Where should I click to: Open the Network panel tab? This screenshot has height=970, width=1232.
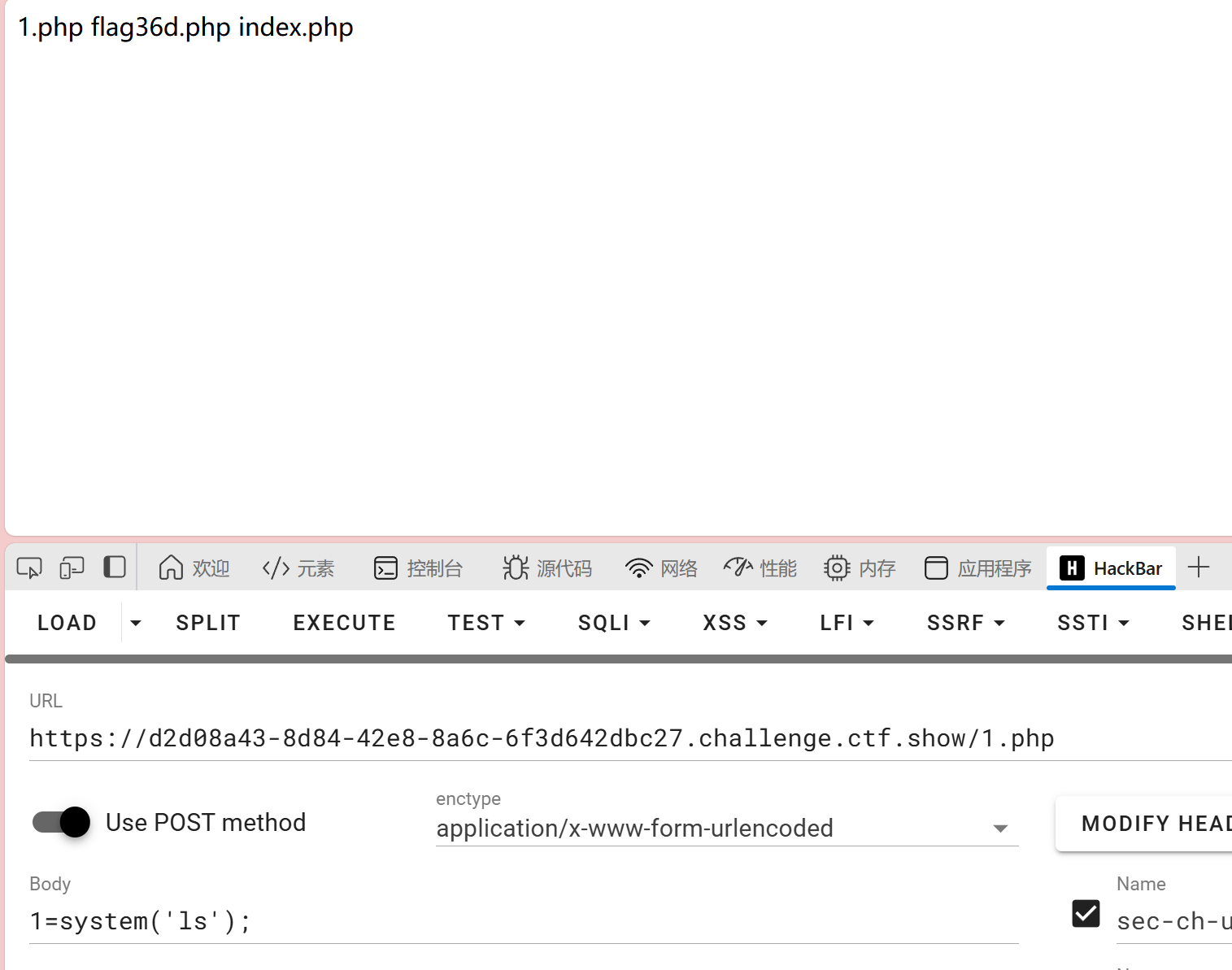tap(661, 568)
